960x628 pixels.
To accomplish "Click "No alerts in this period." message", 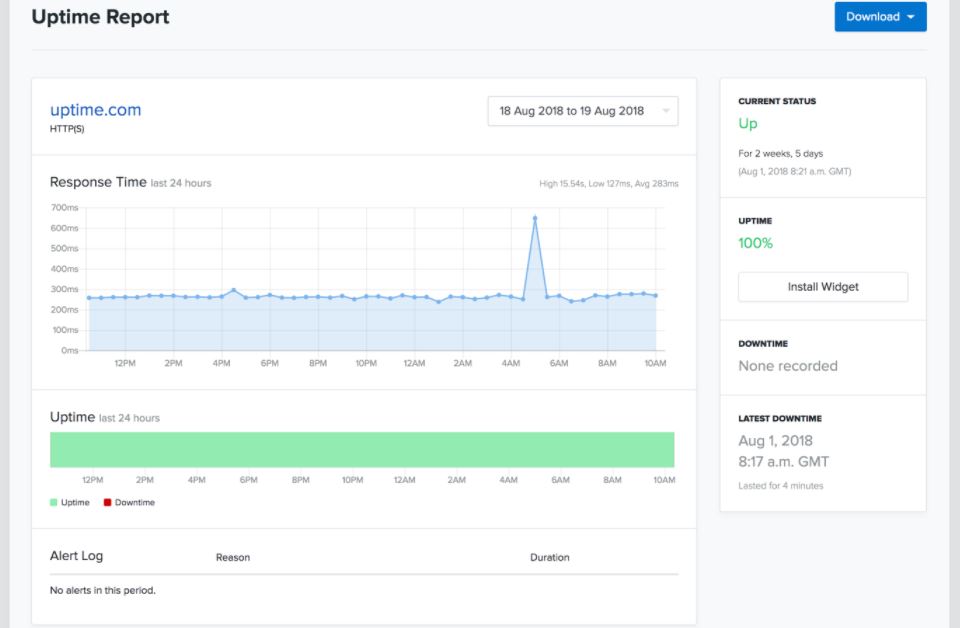I will click(x=103, y=590).
